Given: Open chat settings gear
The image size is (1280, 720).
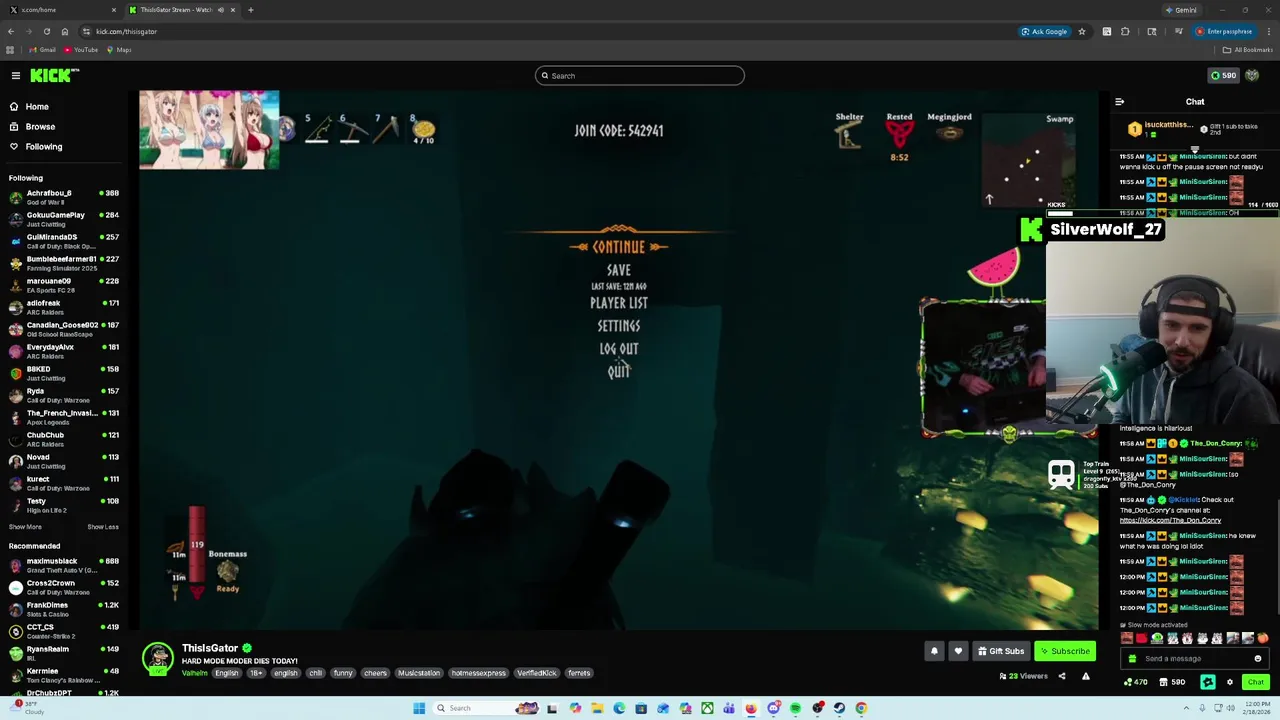Looking at the screenshot, I should (x=1230, y=682).
